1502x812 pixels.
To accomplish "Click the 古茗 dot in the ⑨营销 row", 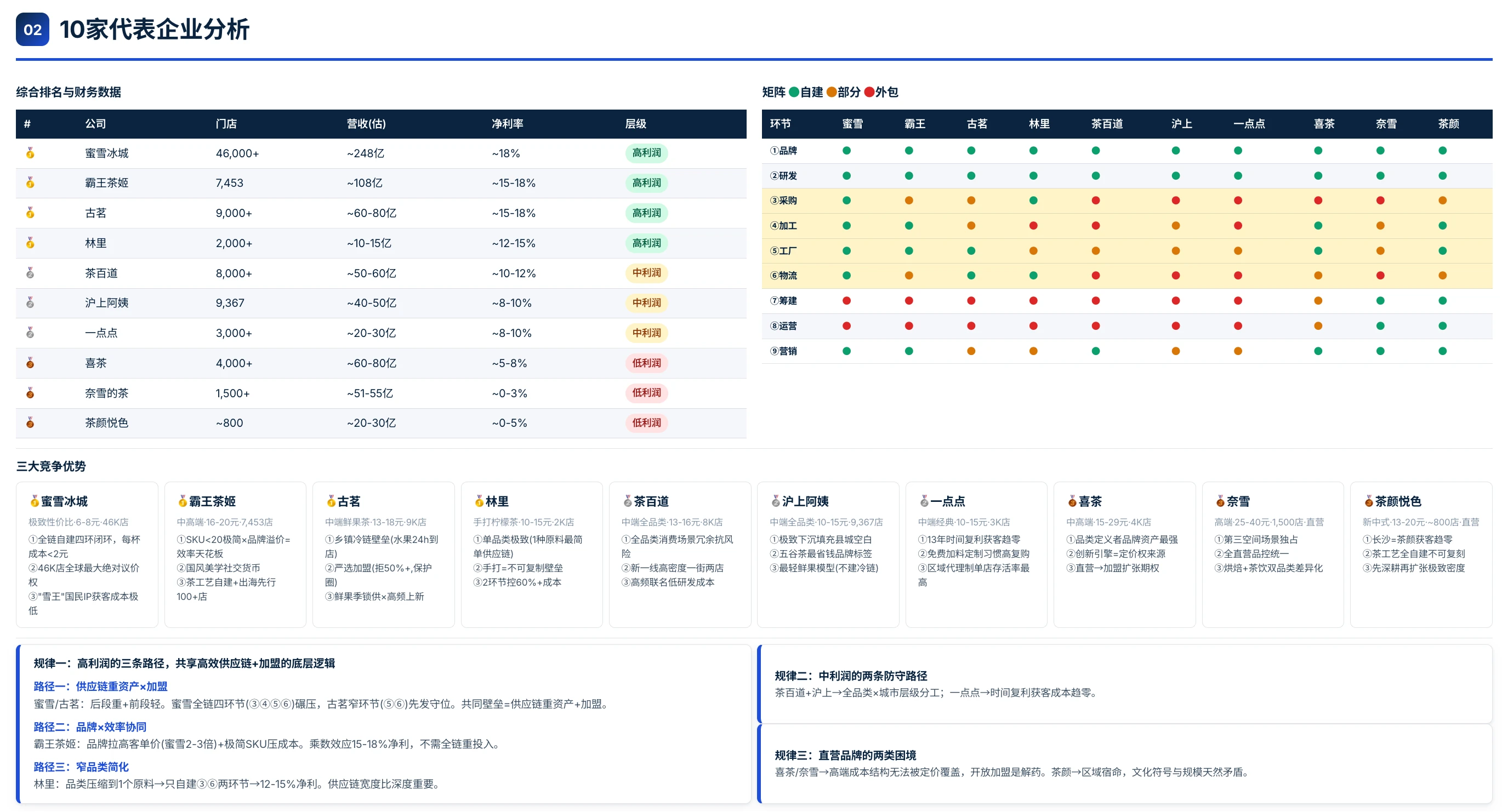I will coord(971,351).
